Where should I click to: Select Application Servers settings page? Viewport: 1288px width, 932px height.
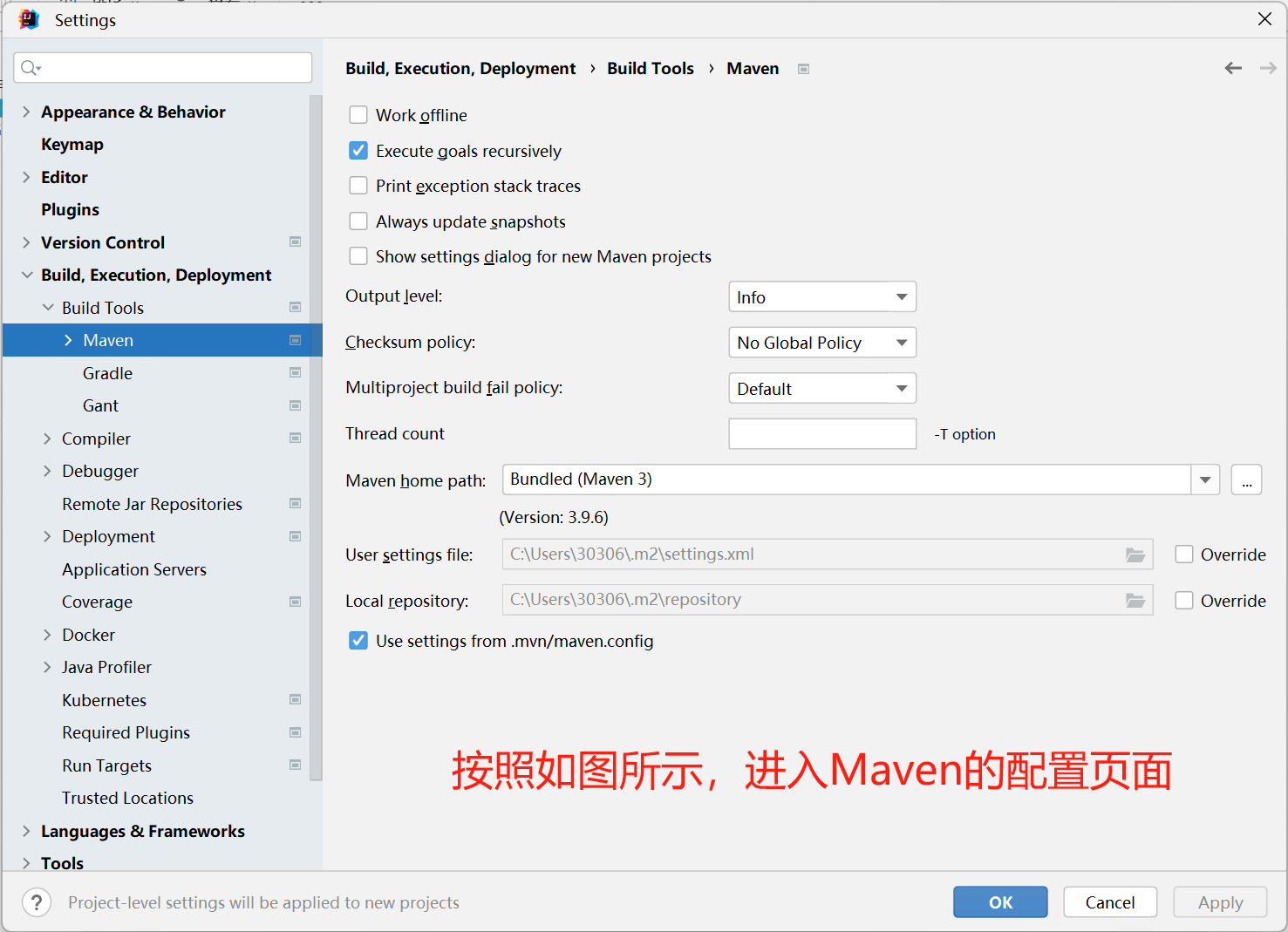(134, 569)
